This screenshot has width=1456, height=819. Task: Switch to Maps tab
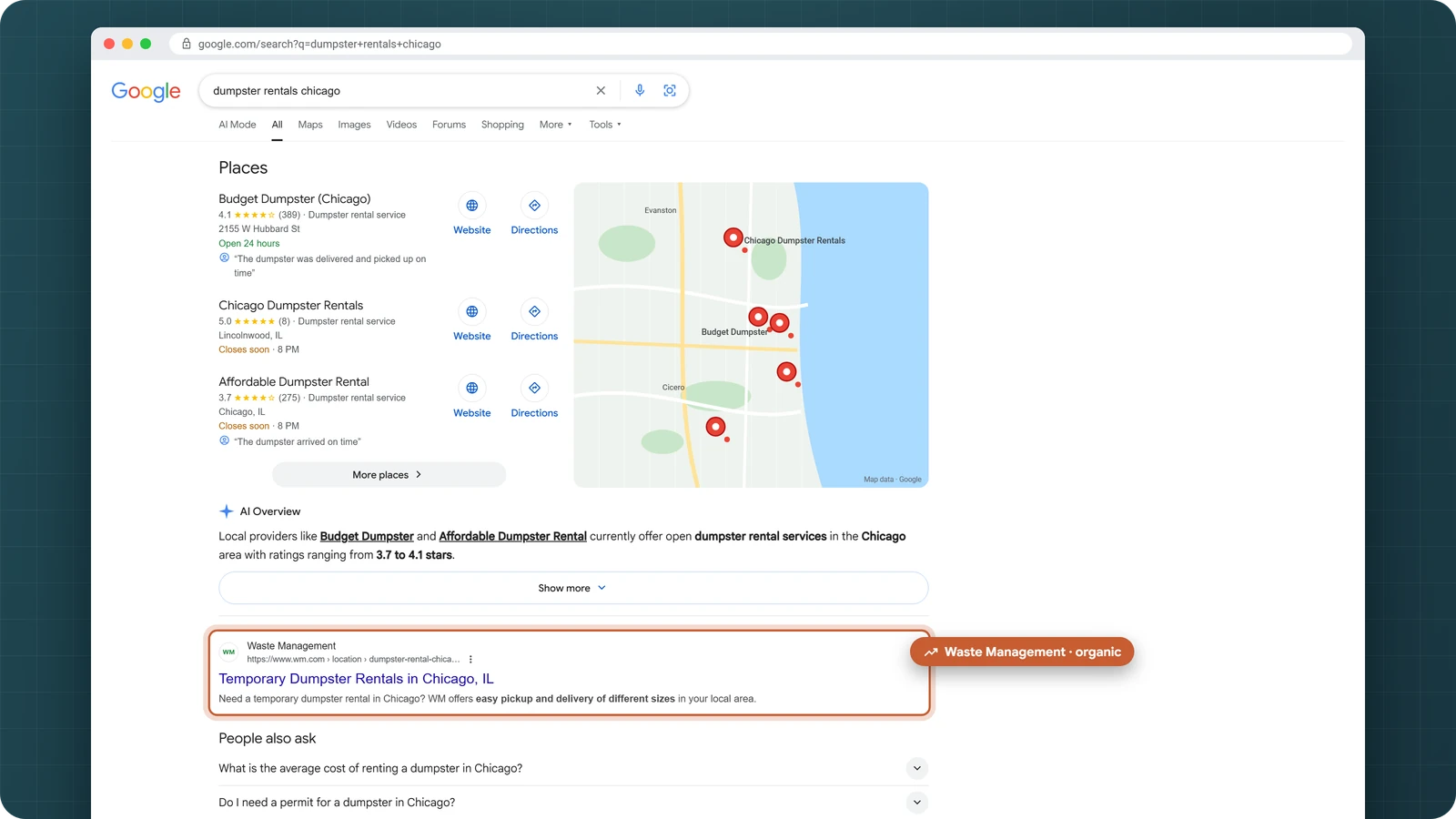pos(310,125)
